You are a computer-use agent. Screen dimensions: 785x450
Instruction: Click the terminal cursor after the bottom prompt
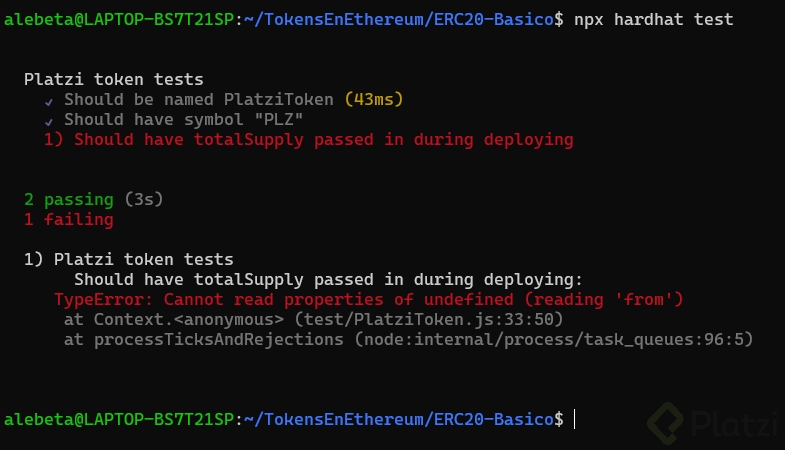point(576,419)
